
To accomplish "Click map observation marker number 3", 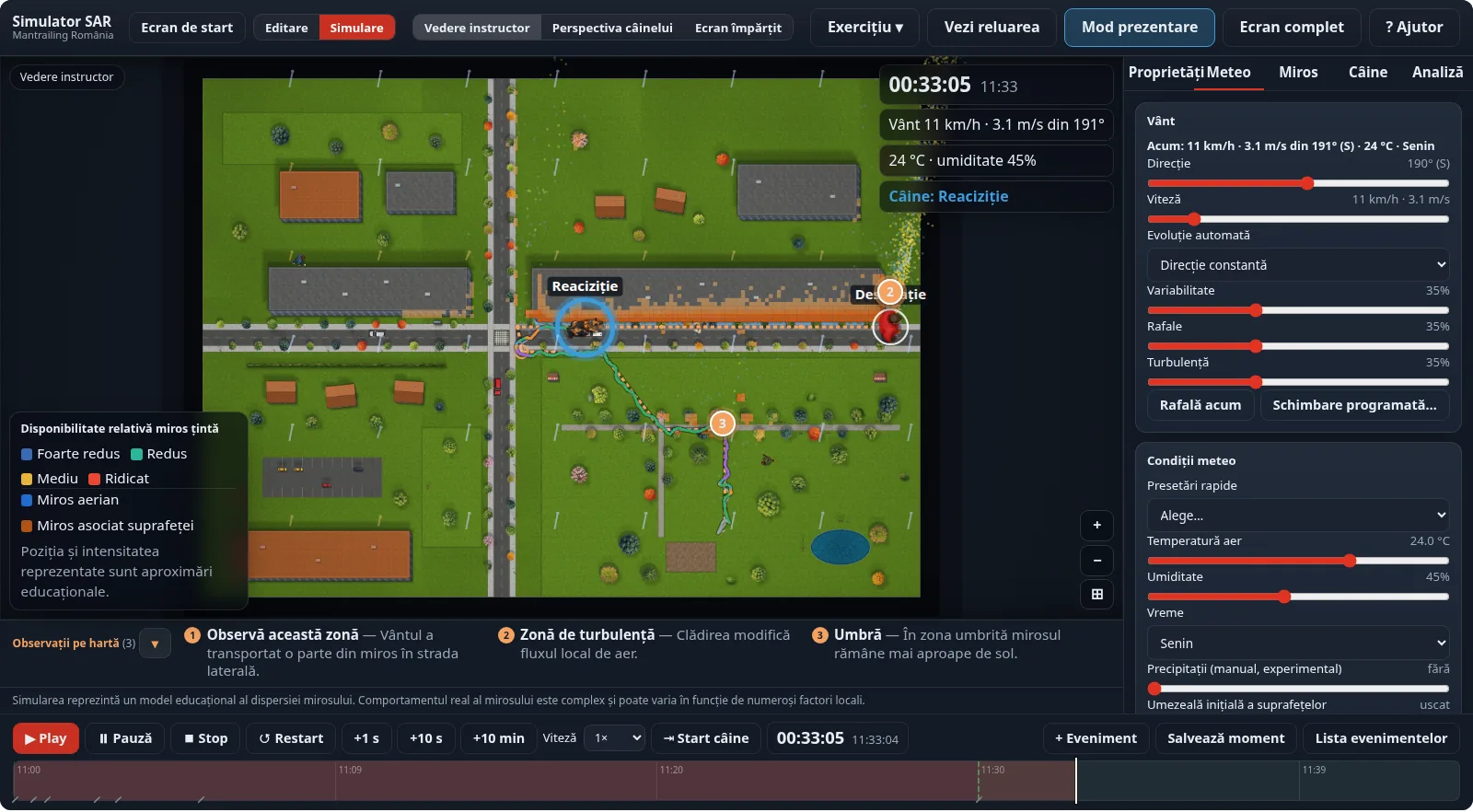I will coord(723,423).
